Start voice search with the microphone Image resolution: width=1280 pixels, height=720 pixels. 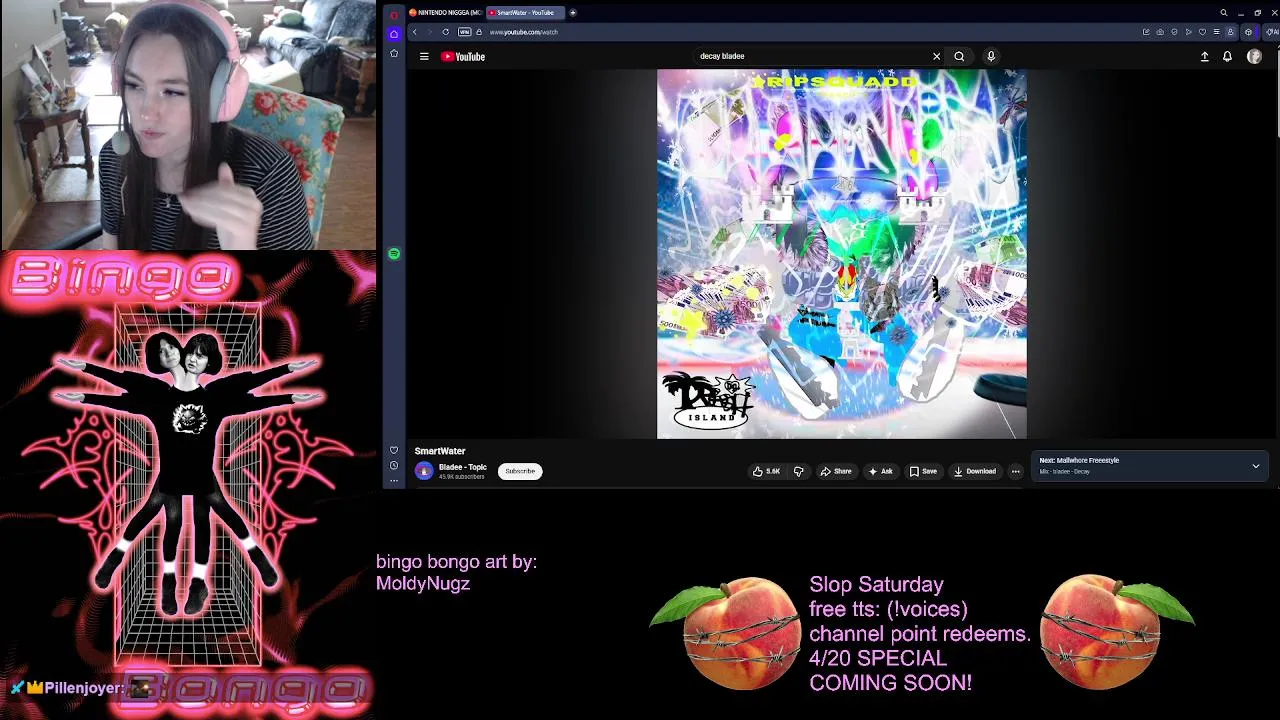tap(991, 56)
